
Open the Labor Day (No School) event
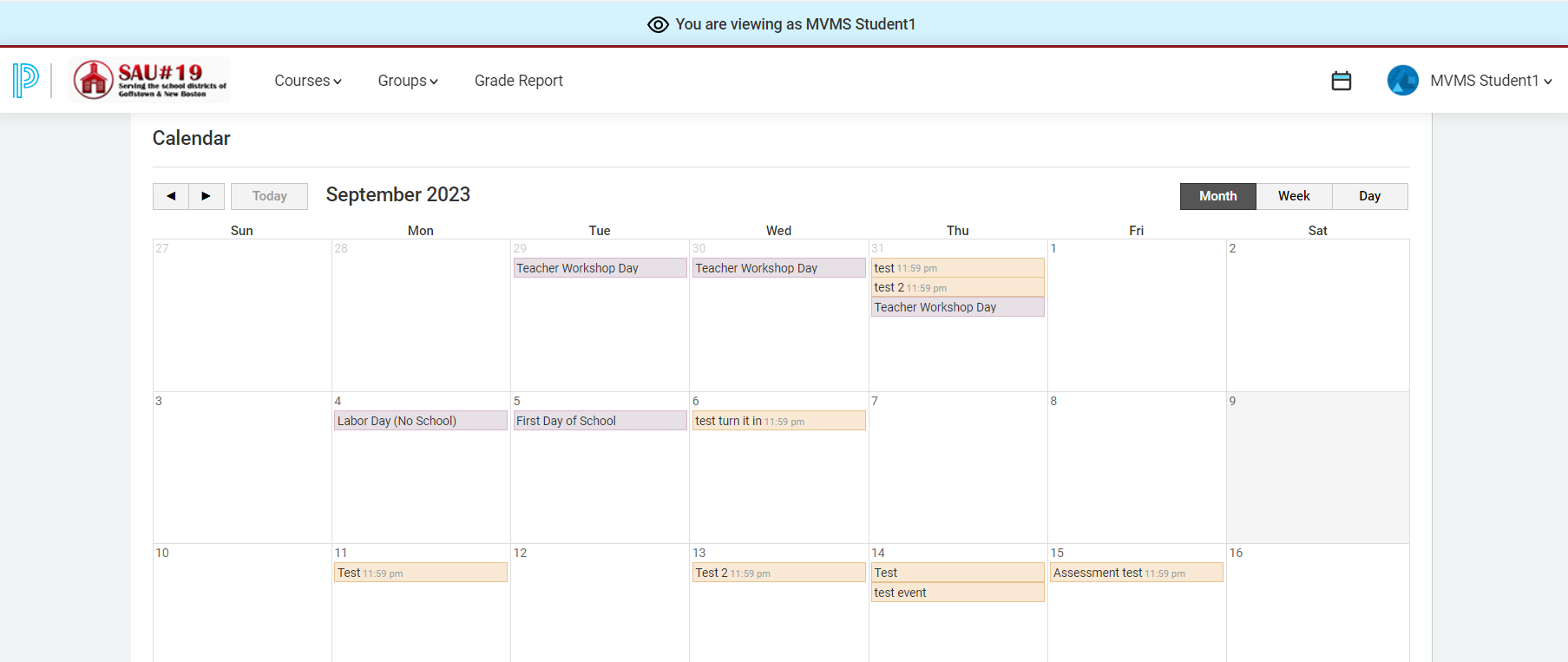click(420, 421)
